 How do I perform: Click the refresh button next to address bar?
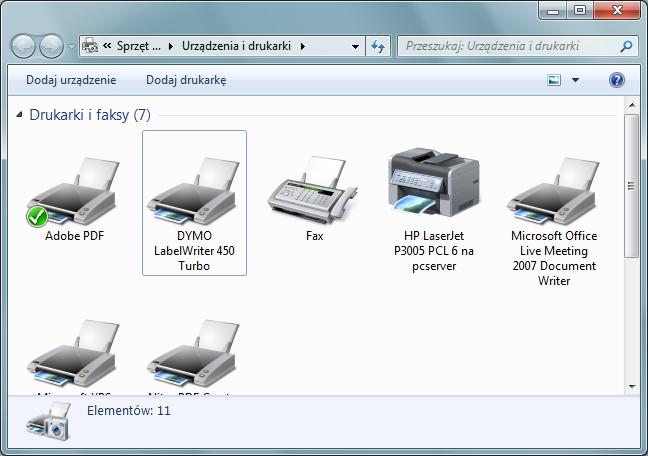pyautogui.click(x=378, y=46)
